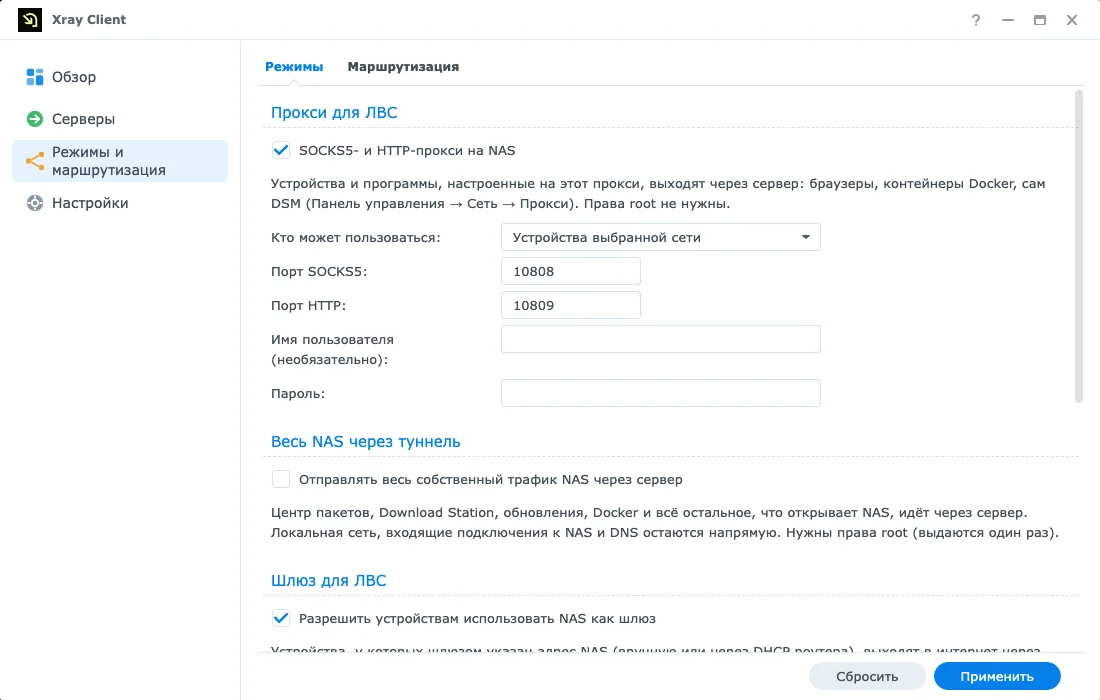This screenshot has height=700, width=1100.
Task: Click the Xray Client app logo icon
Action: pos(29,20)
